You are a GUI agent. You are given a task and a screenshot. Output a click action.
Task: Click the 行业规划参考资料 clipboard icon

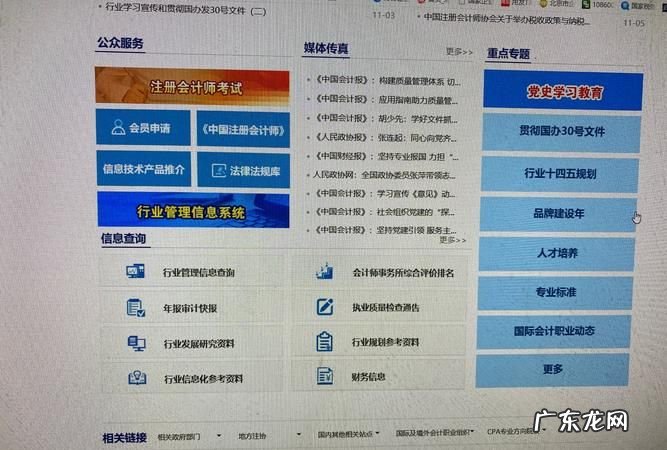(325, 341)
